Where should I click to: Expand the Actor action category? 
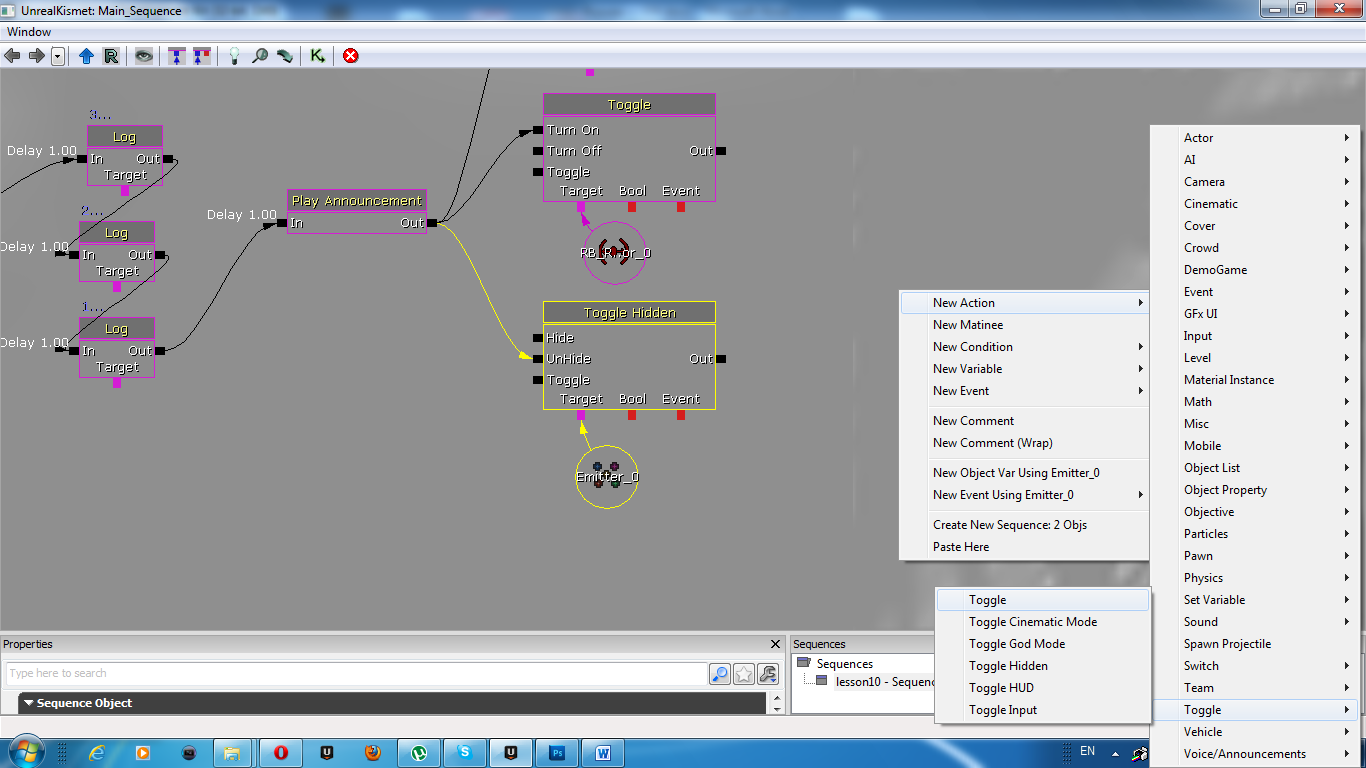pos(1255,138)
